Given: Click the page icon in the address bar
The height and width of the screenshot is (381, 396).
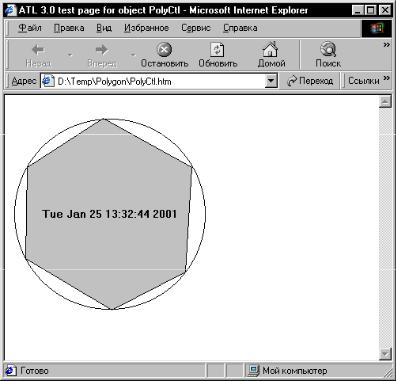Looking at the screenshot, I should [x=49, y=81].
